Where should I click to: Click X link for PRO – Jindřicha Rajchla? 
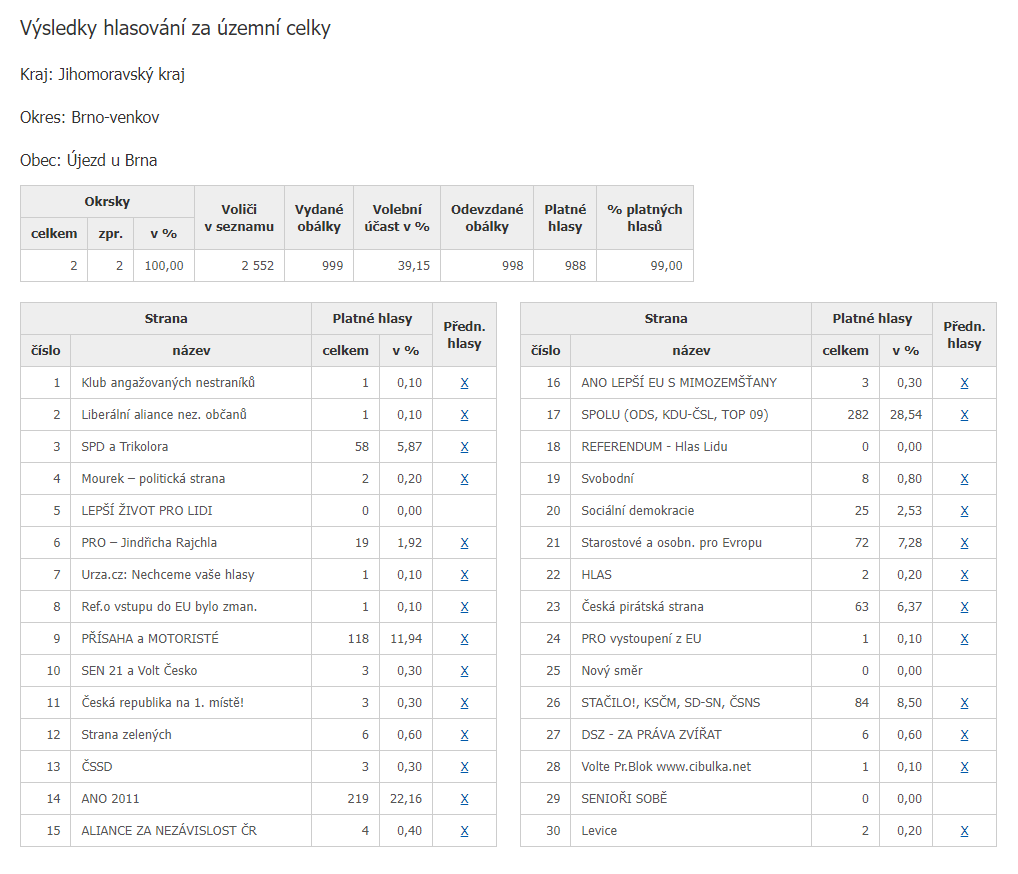pyautogui.click(x=464, y=543)
